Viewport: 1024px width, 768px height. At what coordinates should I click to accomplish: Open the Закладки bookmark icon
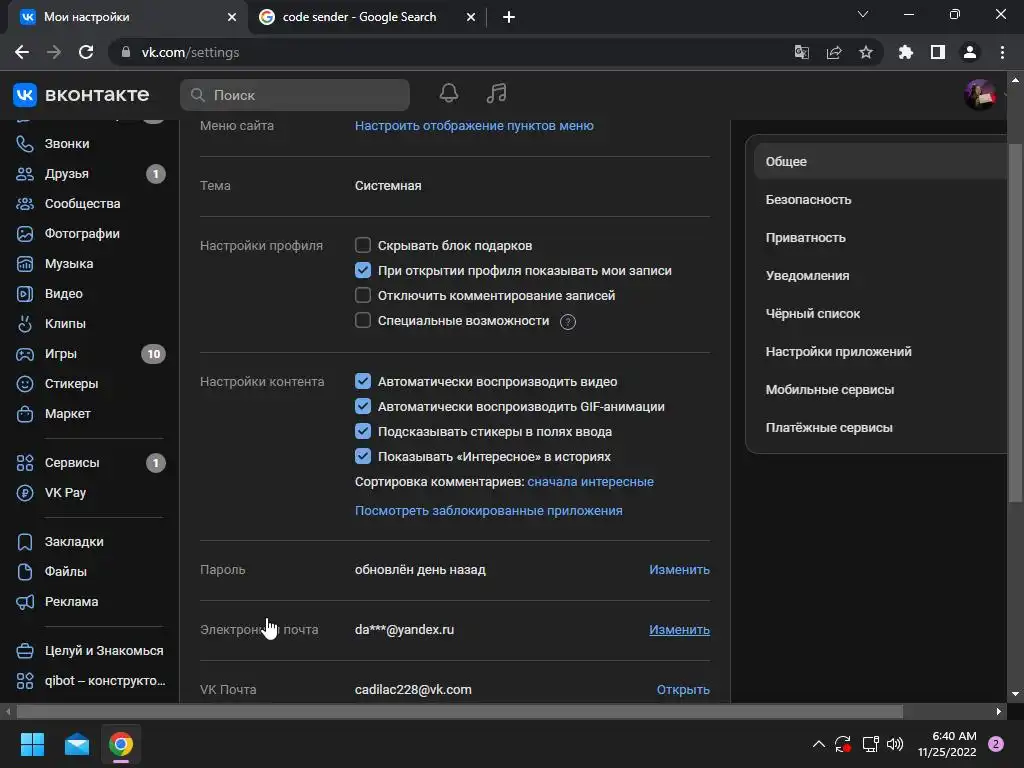coord(25,542)
